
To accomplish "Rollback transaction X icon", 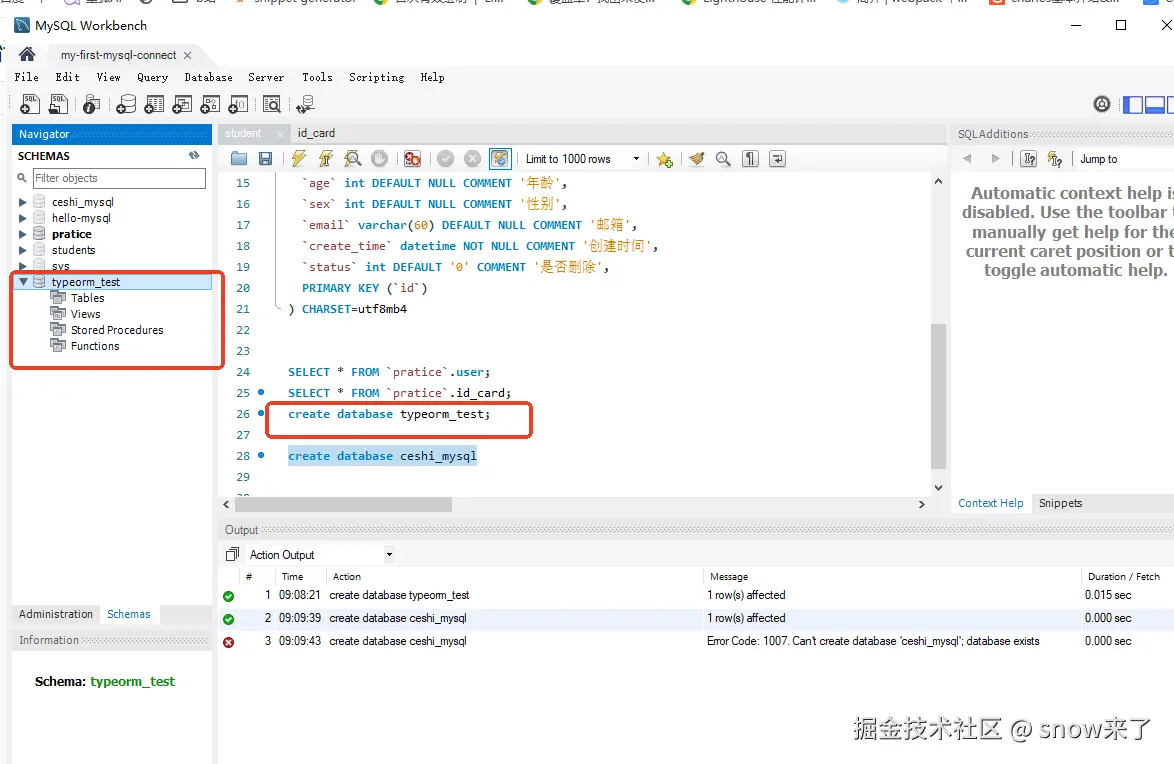I will pos(472,159).
